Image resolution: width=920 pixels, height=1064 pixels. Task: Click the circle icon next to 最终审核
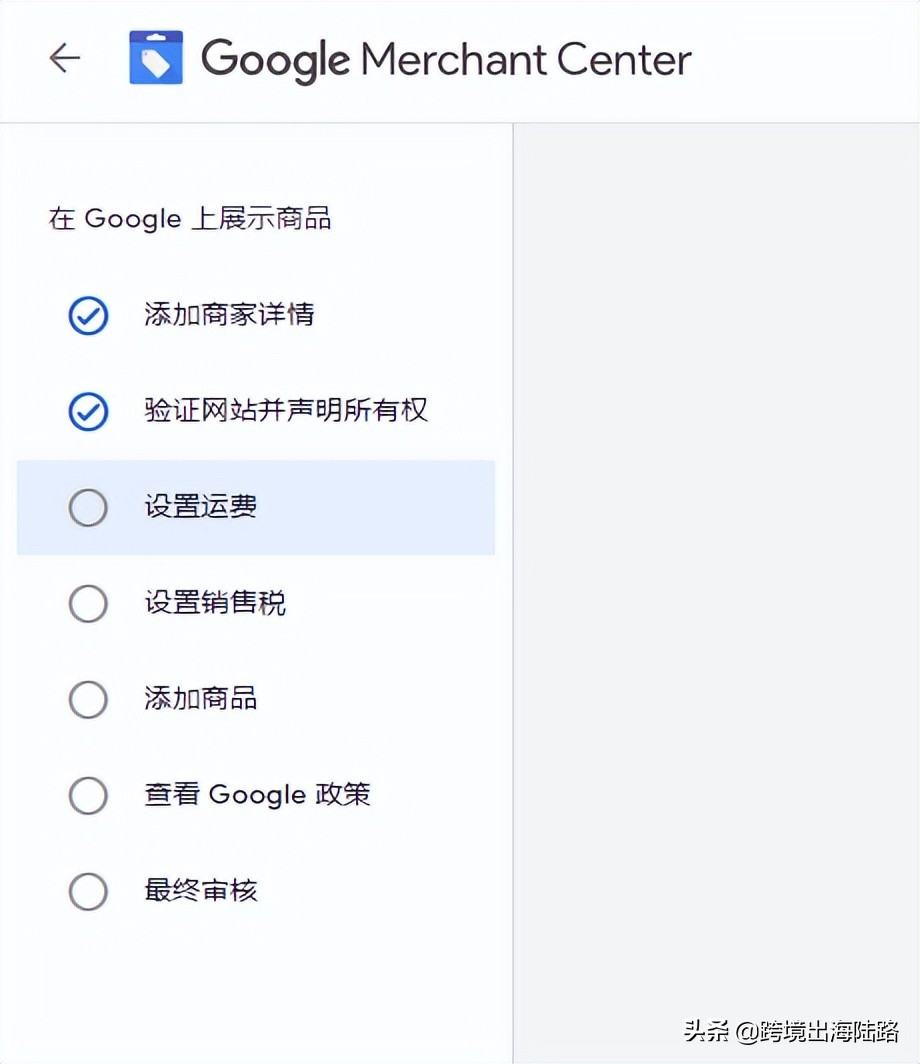[x=88, y=892]
